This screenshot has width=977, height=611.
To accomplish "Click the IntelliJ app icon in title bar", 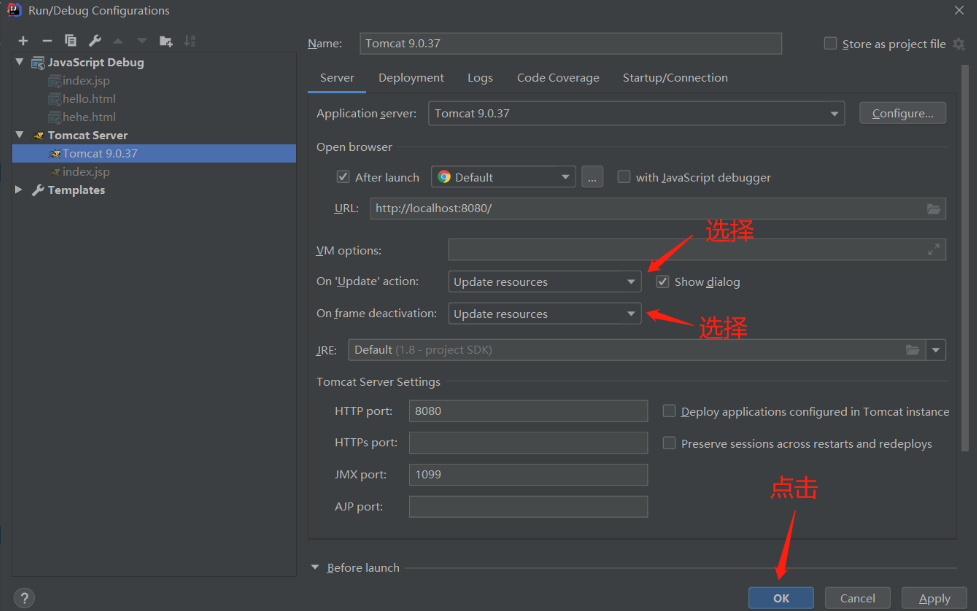I will click(14, 10).
